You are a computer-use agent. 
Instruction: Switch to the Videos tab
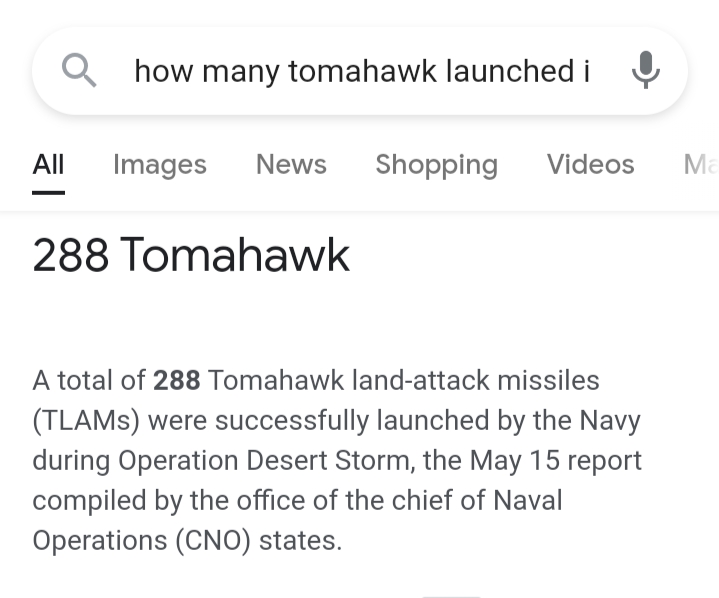click(x=590, y=164)
